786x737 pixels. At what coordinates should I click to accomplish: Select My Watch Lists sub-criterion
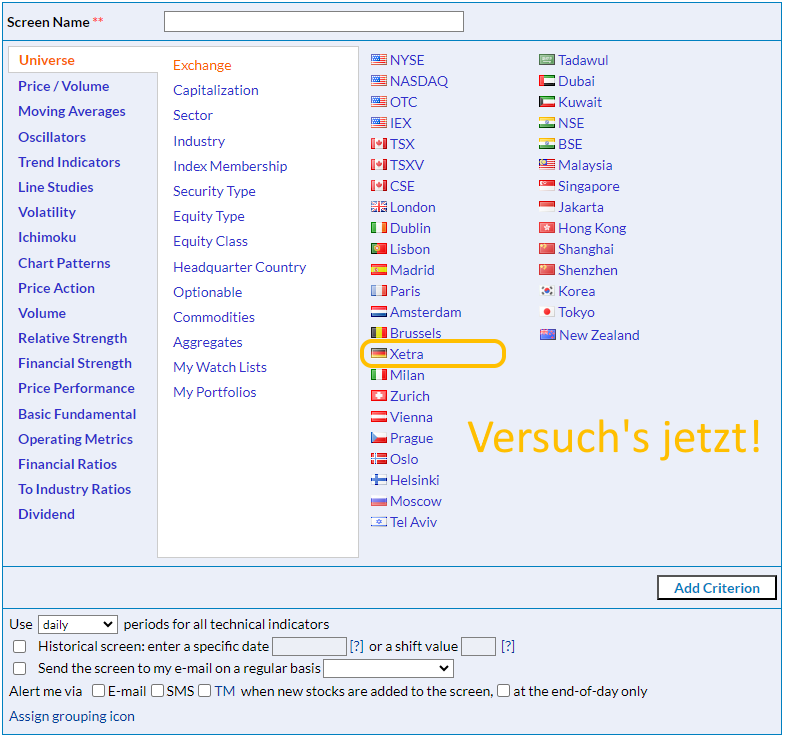coord(220,367)
